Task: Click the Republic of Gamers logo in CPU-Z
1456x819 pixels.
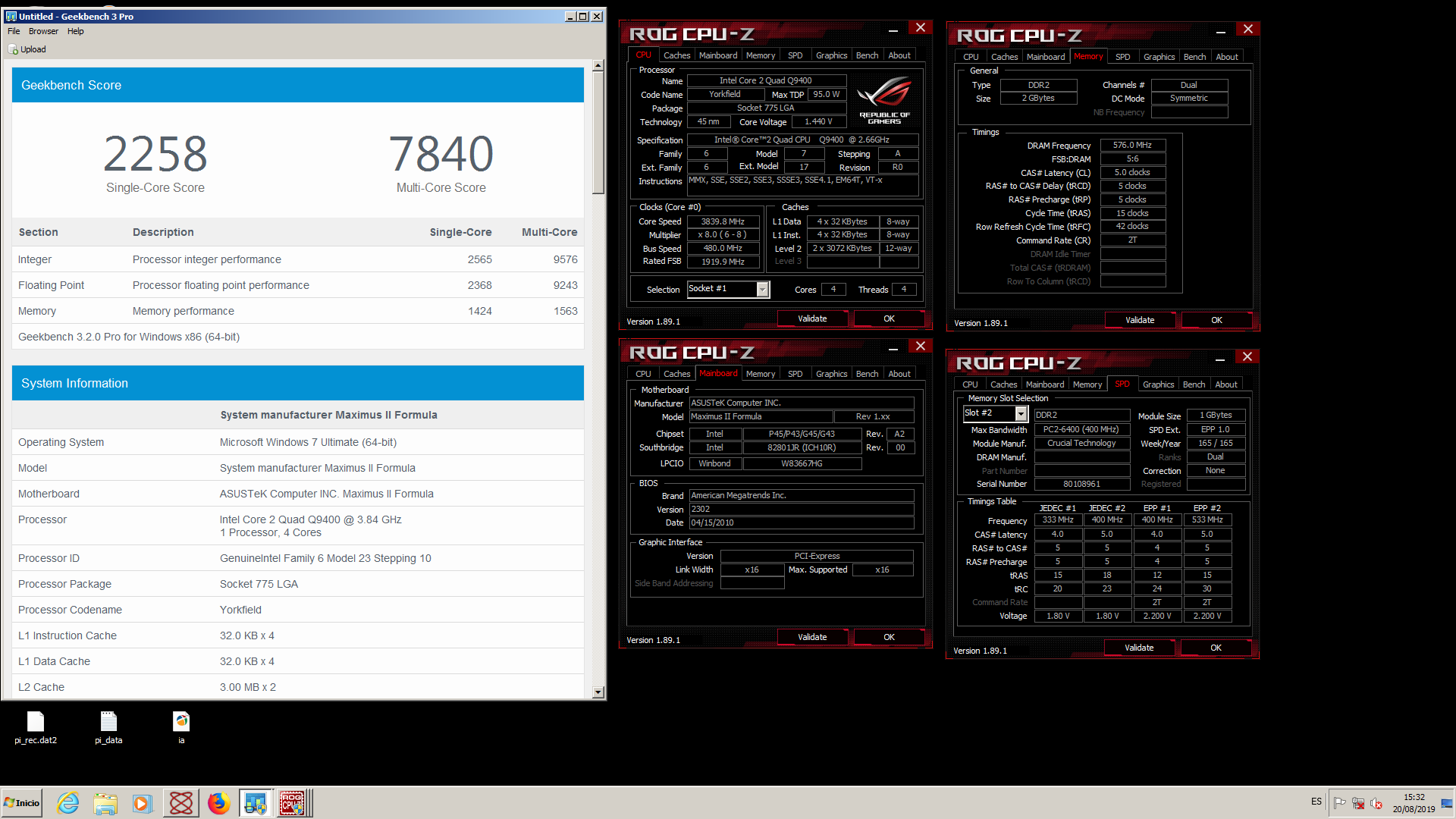Action: pyautogui.click(x=884, y=99)
